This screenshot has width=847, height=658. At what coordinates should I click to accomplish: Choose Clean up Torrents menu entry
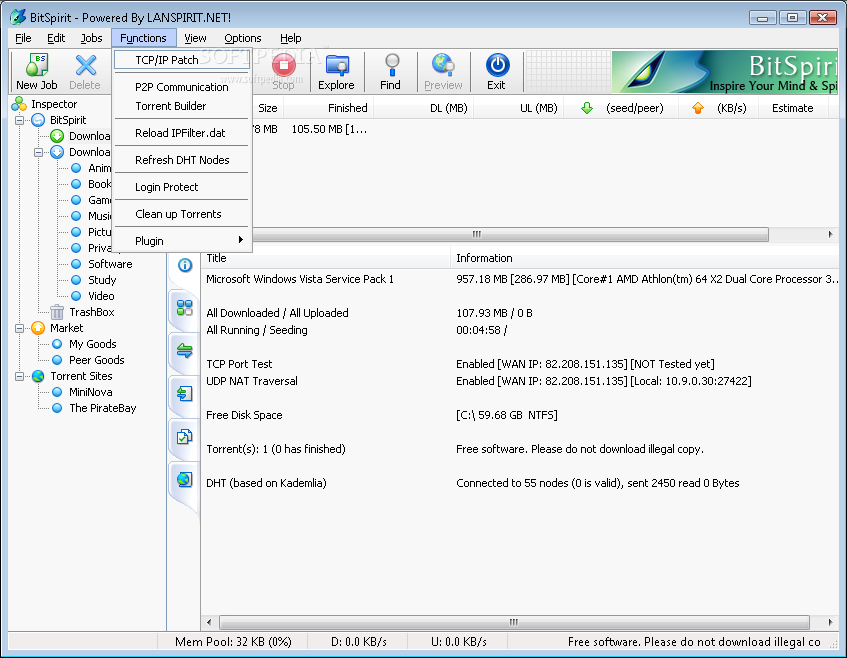tap(183, 214)
